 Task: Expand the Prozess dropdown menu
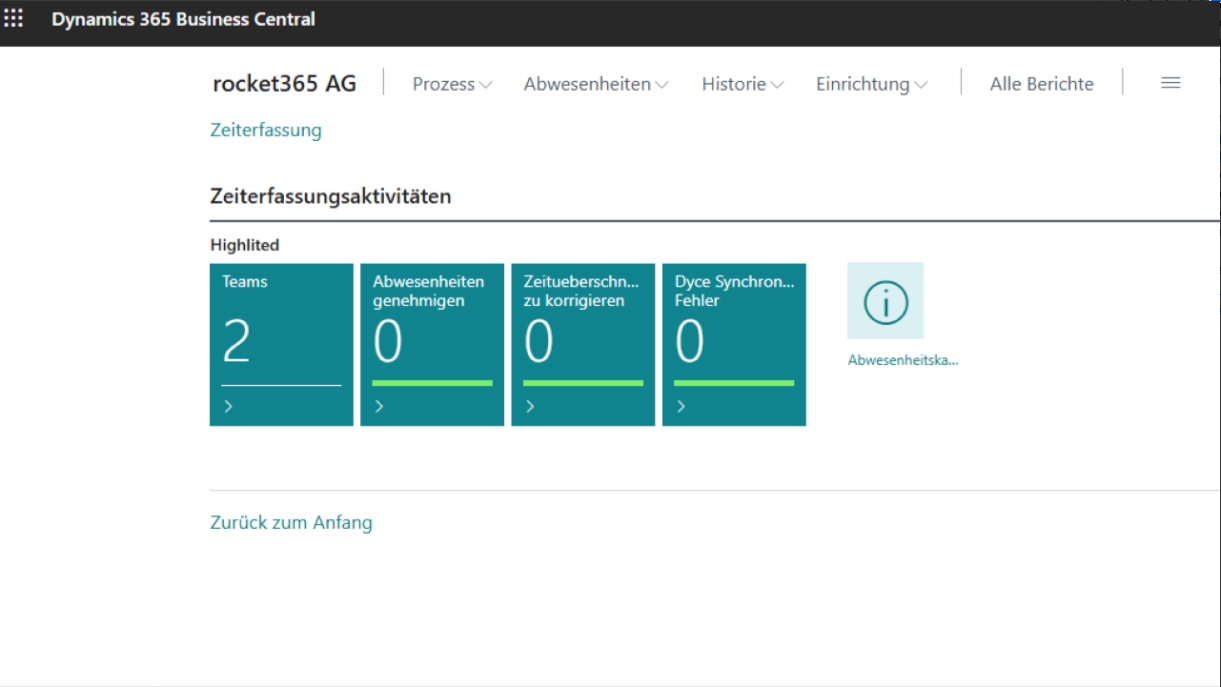452,84
